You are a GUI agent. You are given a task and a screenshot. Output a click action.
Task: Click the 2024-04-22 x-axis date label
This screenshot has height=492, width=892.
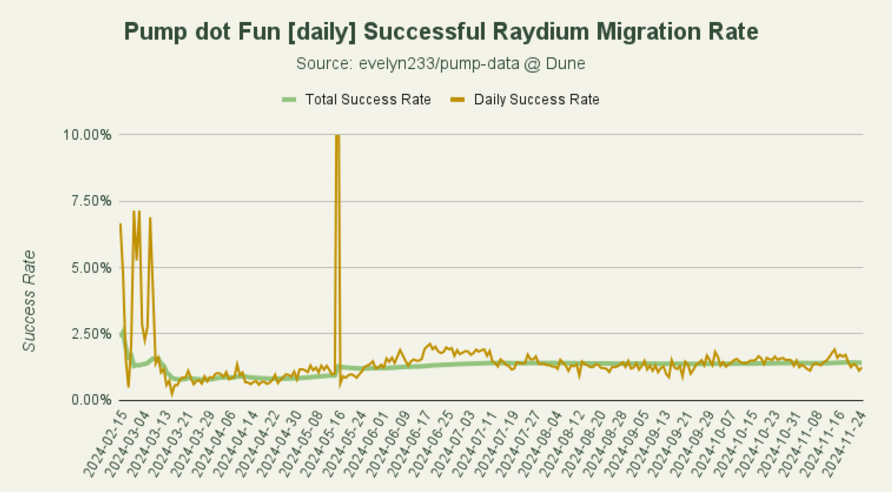pyautogui.click(x=257, y=443)
